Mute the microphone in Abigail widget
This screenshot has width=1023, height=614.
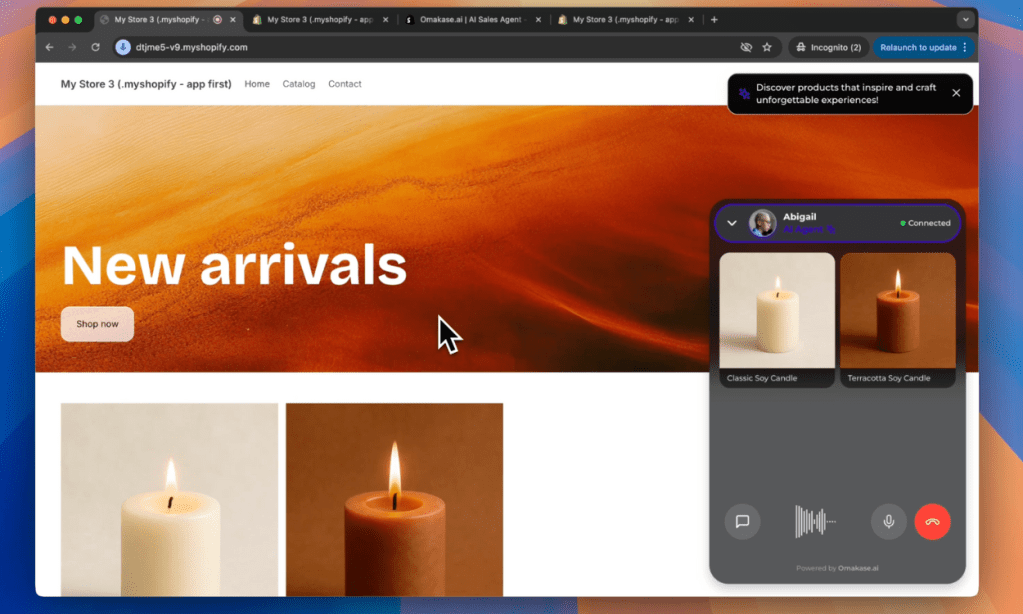coord(888,521)
